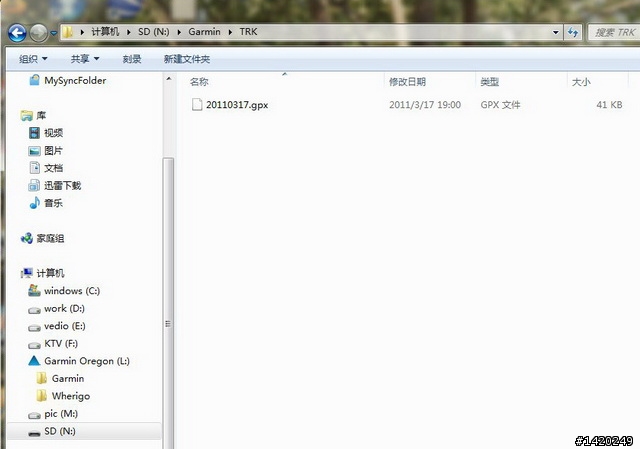The image size is (640, 449).
Task: Click the Garmin Oregon (L:) triangle icon
Action: pos(34,361)
